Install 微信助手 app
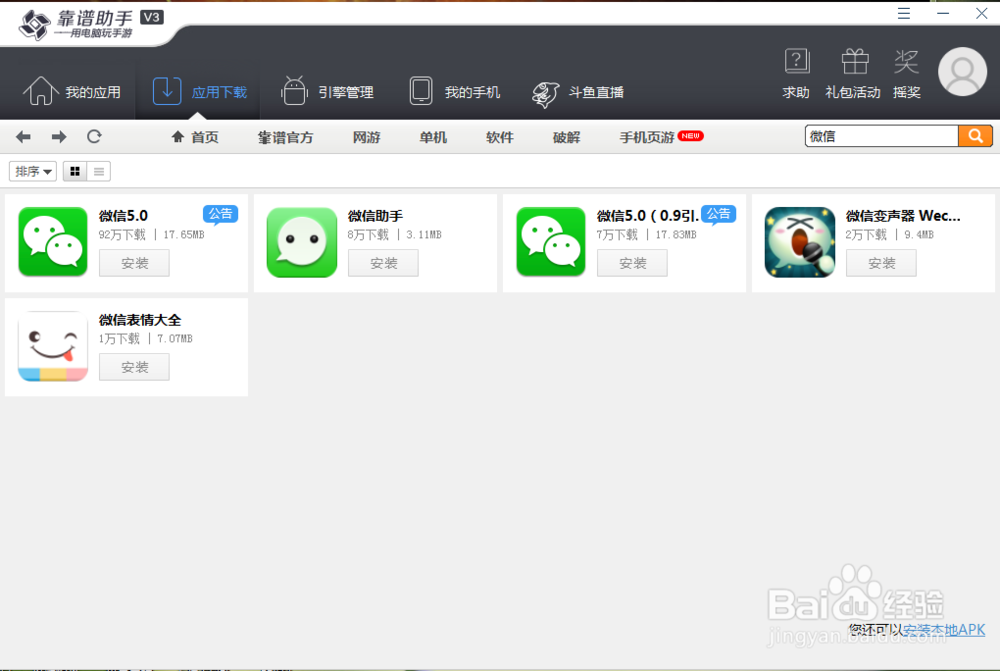Screen dimensions: 1000x671 point(383,263)
